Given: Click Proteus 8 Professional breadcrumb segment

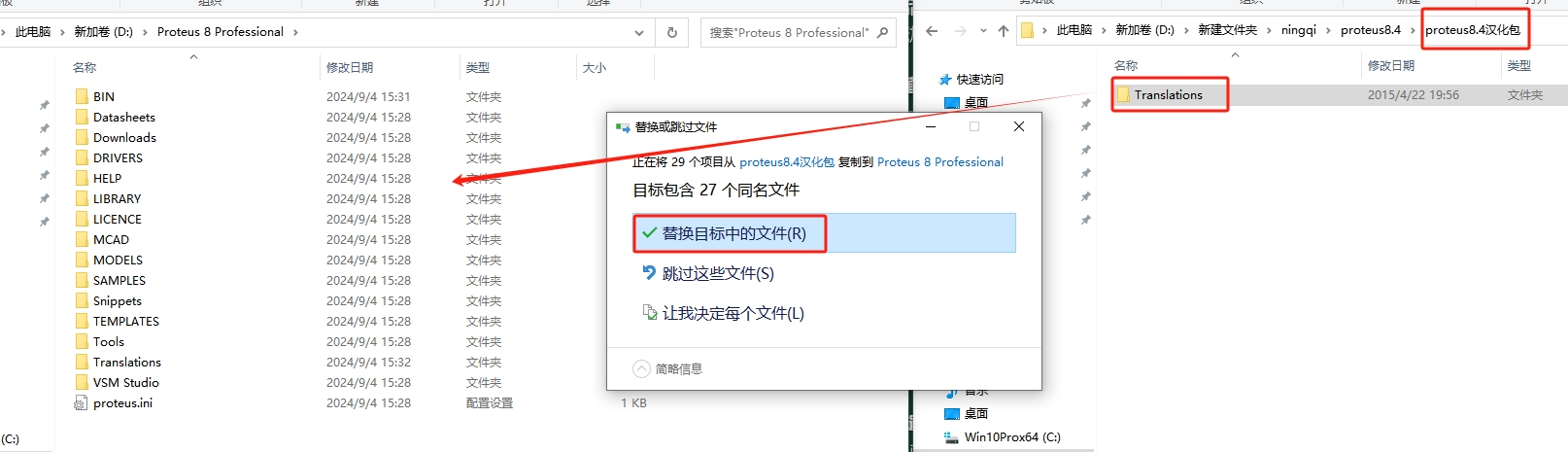Looking at the screenshot, I should (221, 32).
